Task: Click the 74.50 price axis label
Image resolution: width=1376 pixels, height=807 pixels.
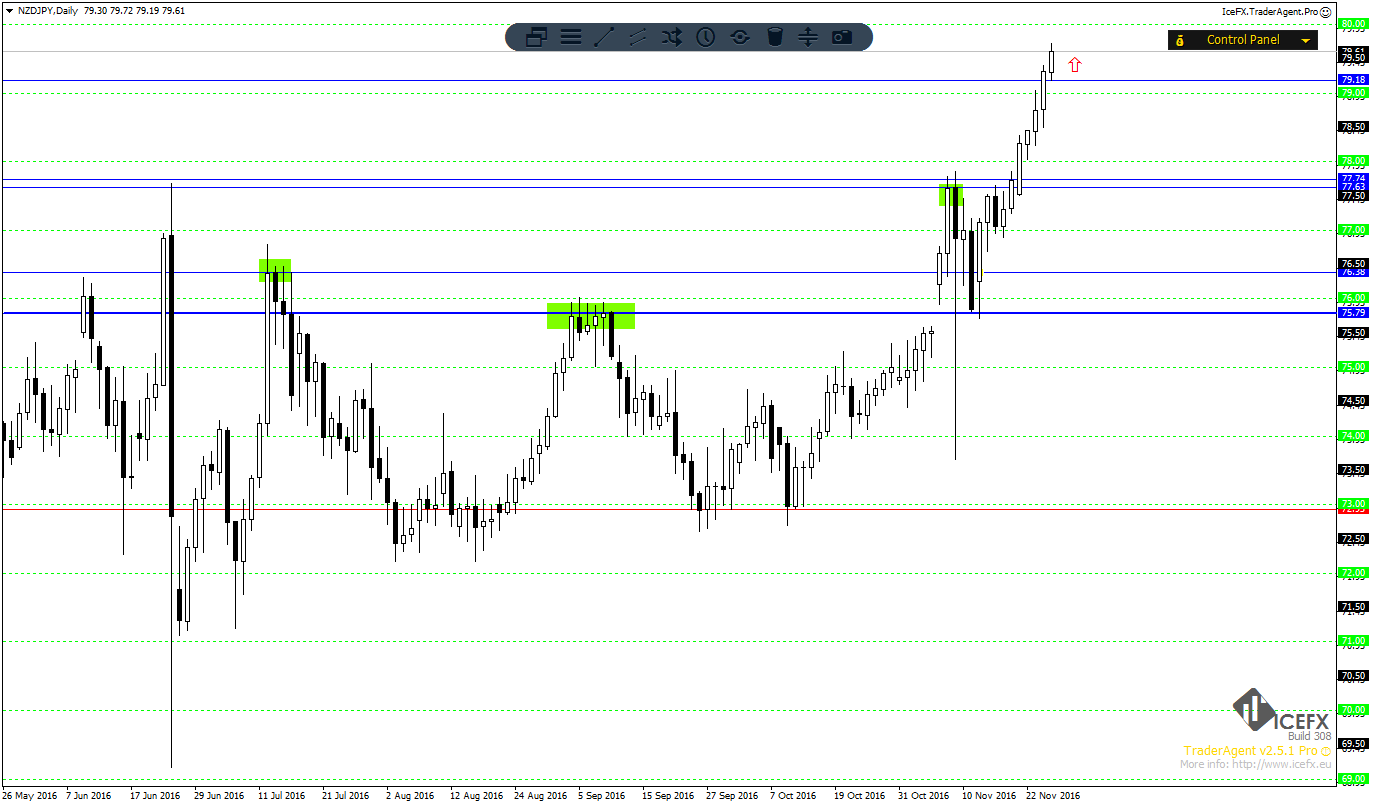Action: click(x=1353, y=401)
